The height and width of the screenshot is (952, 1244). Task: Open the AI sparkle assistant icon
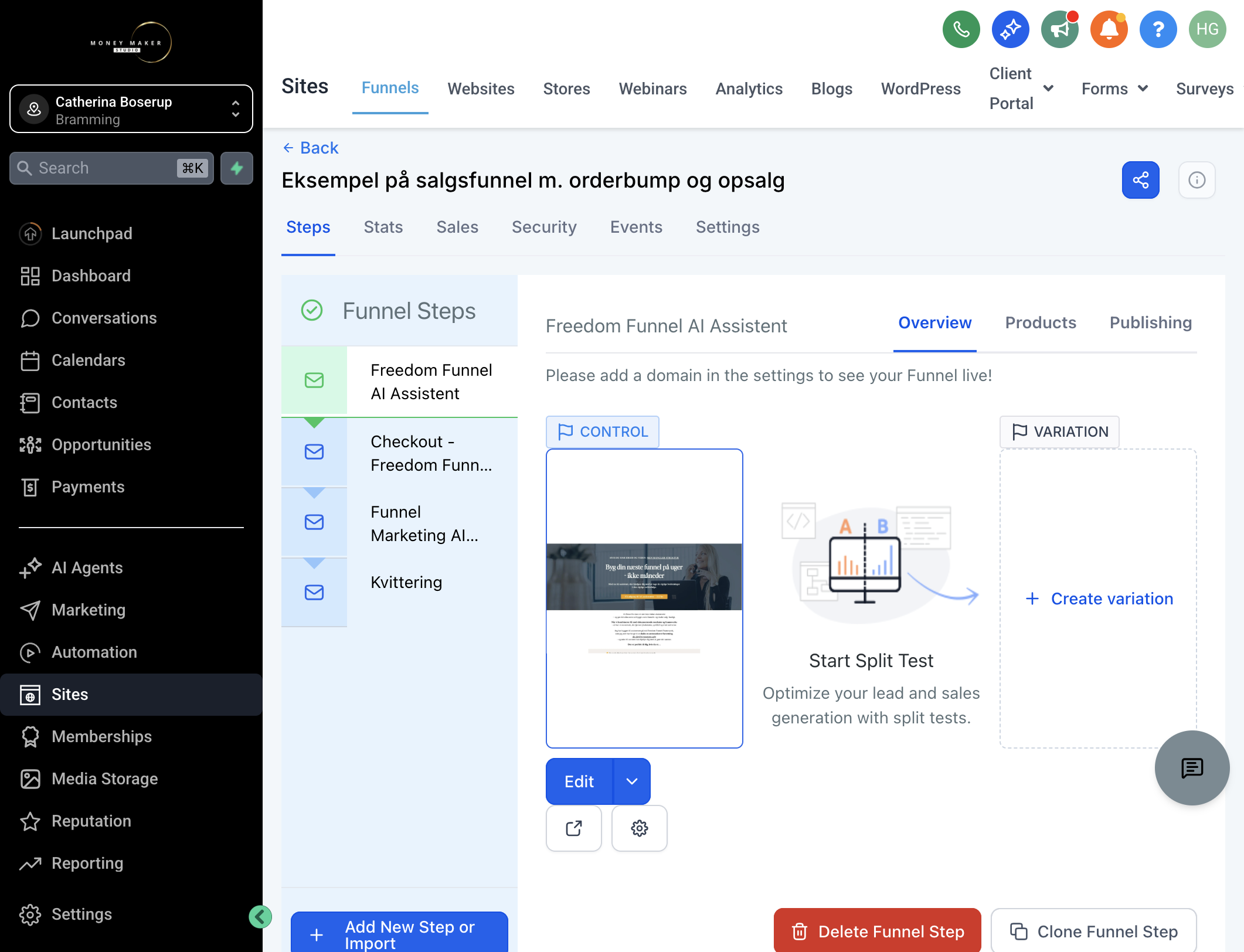pyautogui.click(x=1010, y=29)
